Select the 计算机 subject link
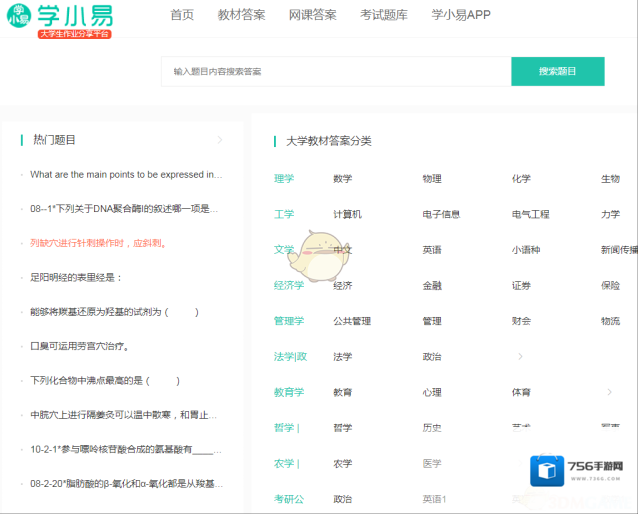The width and height of the screenshot is (638, 514). click(347, 214)
